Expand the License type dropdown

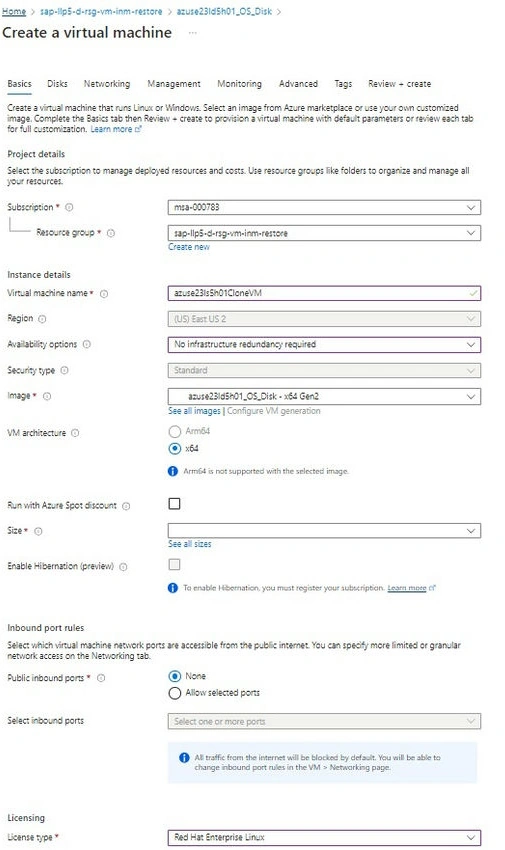pos(324,837)
